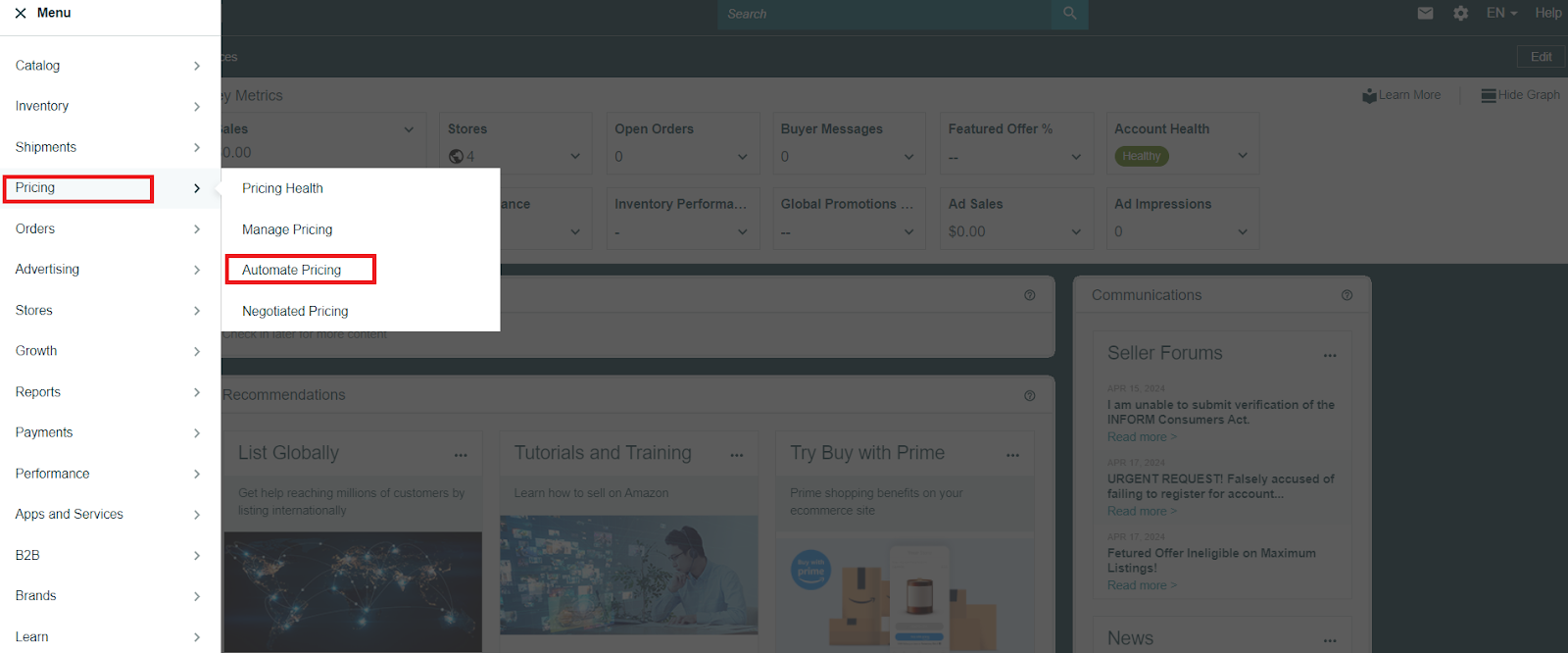Click the Hide Graph icon
The image size is (1568, 653).
click(1489, 95)
